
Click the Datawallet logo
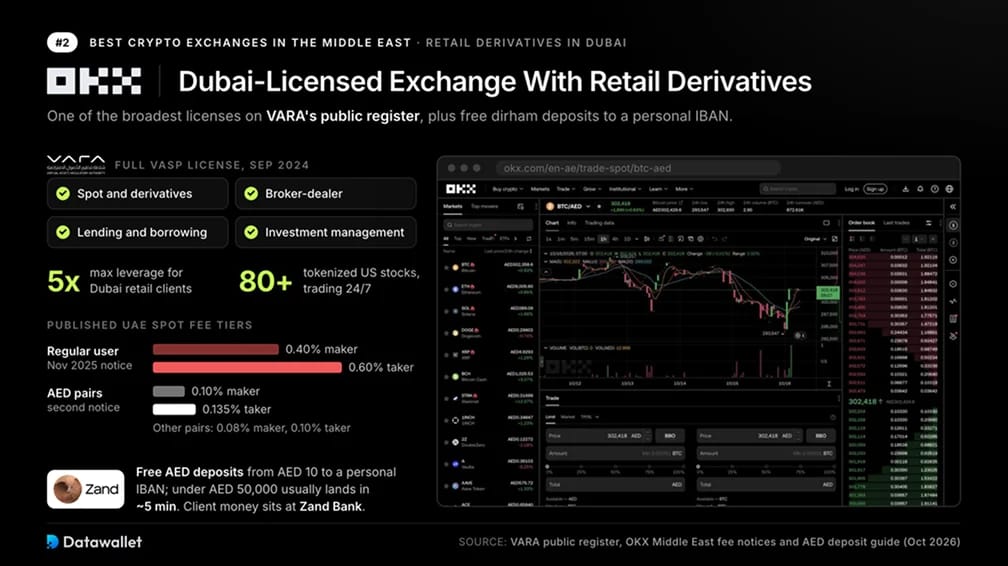94,542
